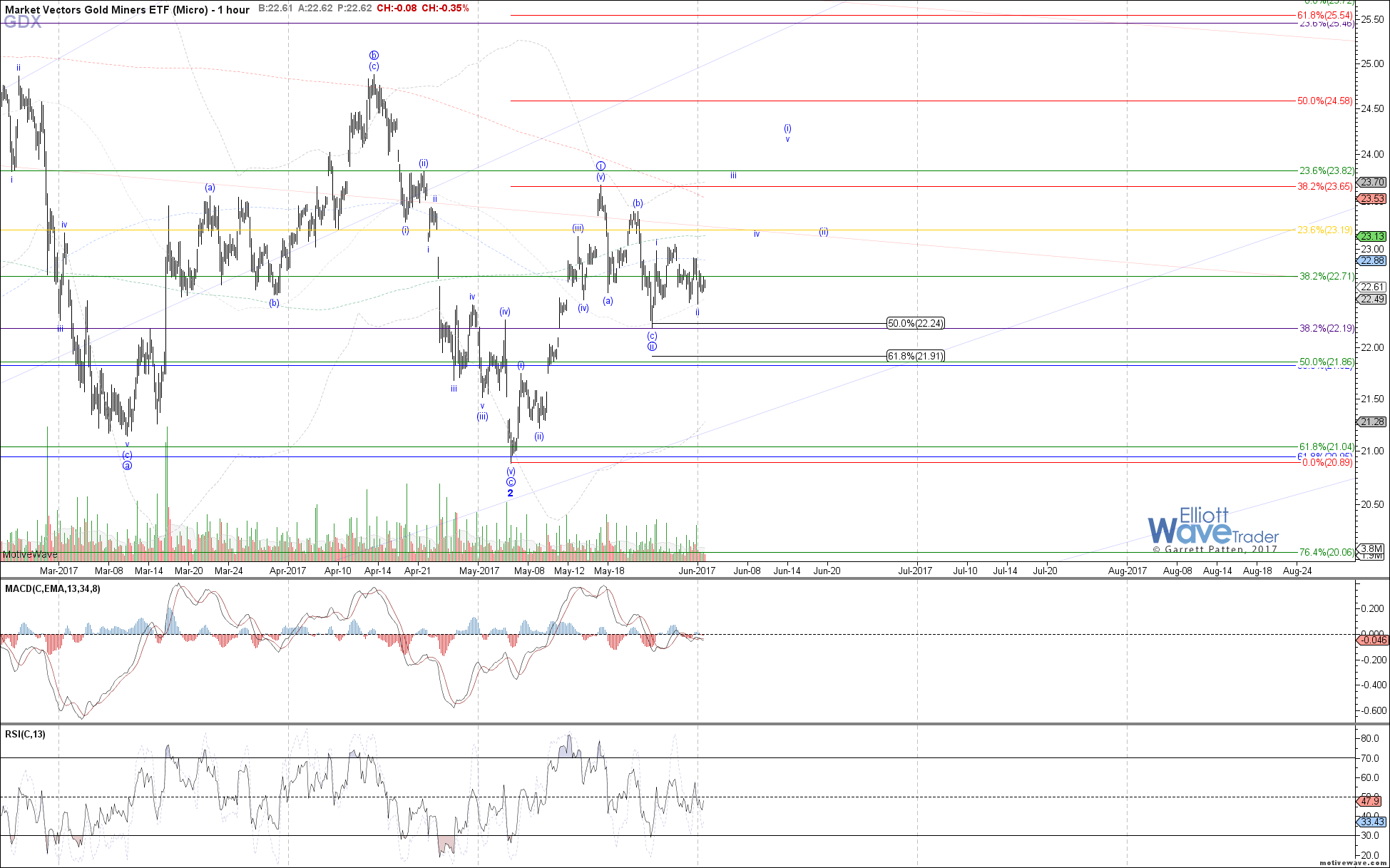Image resolution: width=1390 pixels, height=868 pixels.
Task: Click the last price P:22.62
Action: click(354, 9)
